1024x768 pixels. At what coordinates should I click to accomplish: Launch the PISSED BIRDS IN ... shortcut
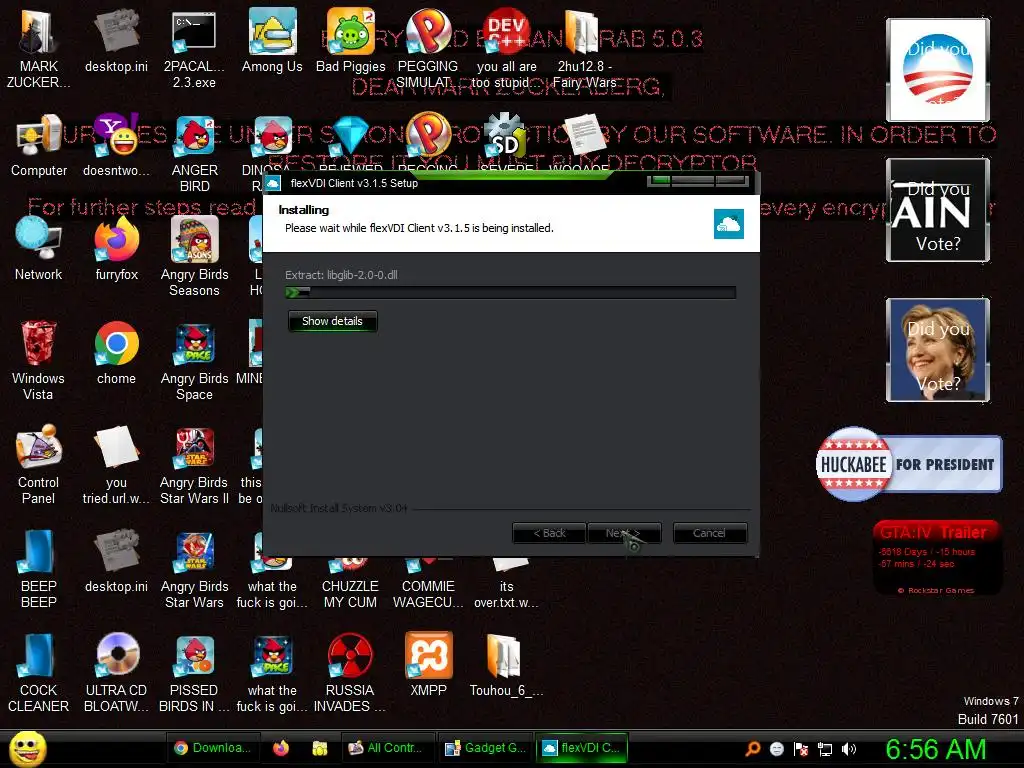point(194,672)
